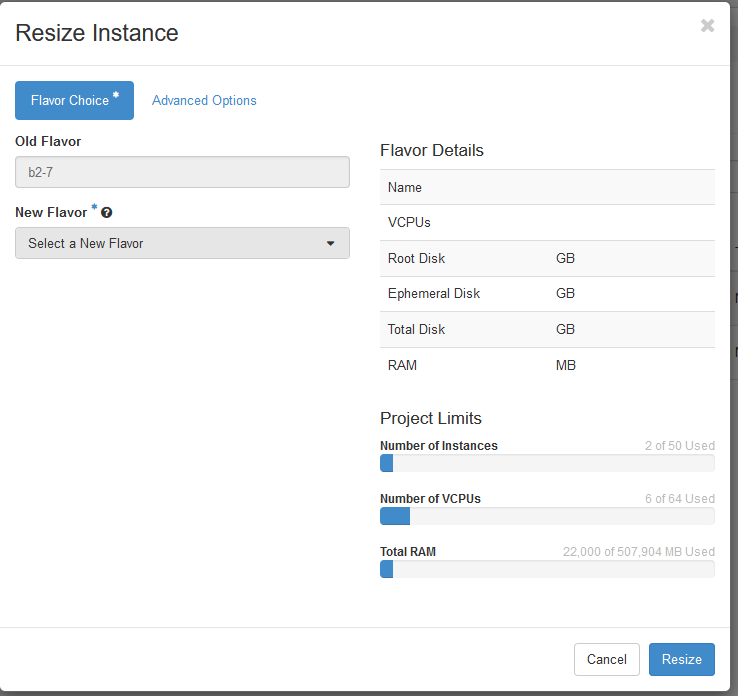Select the Name row in Flavor Details
This screenshot has width=738, height=696.
(547, 187)
